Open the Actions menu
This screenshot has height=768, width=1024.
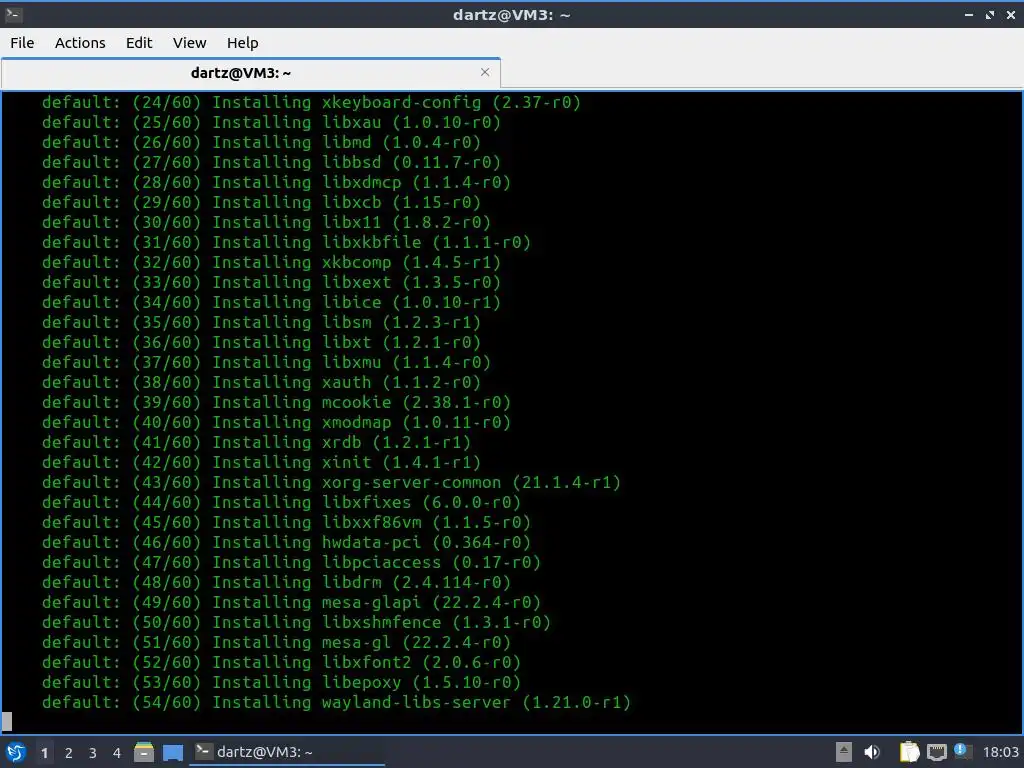80,43
